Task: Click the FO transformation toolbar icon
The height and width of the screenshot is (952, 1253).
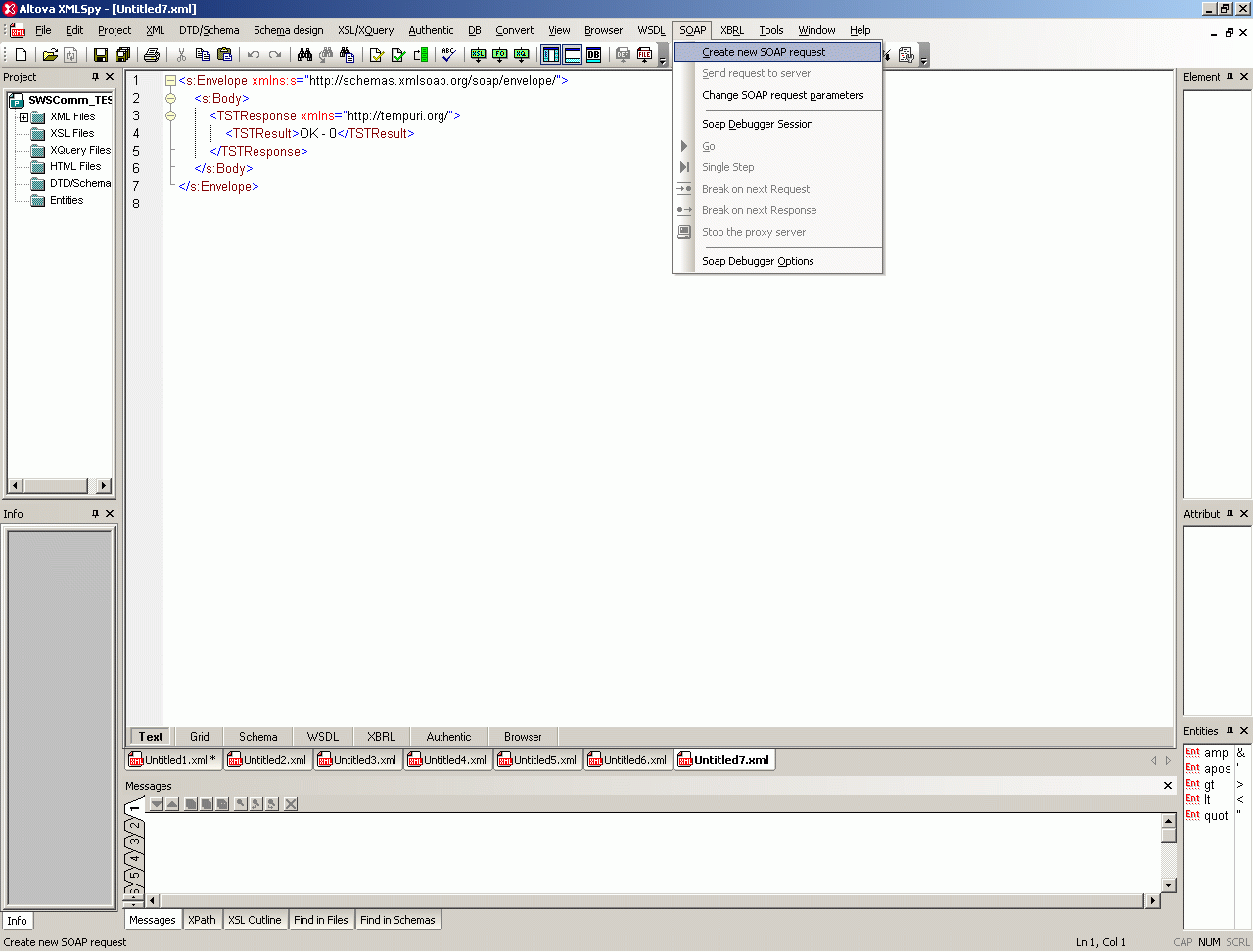Action: tap(499, 55)
